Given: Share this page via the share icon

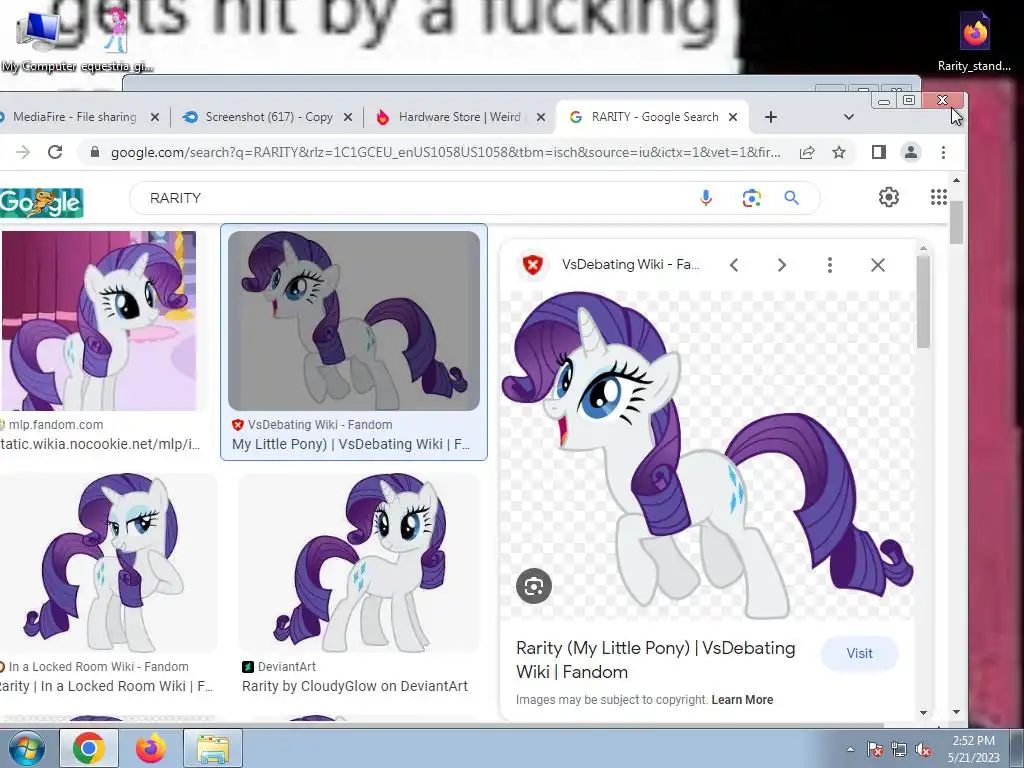Looking at the screenshot, I should 807,152.
